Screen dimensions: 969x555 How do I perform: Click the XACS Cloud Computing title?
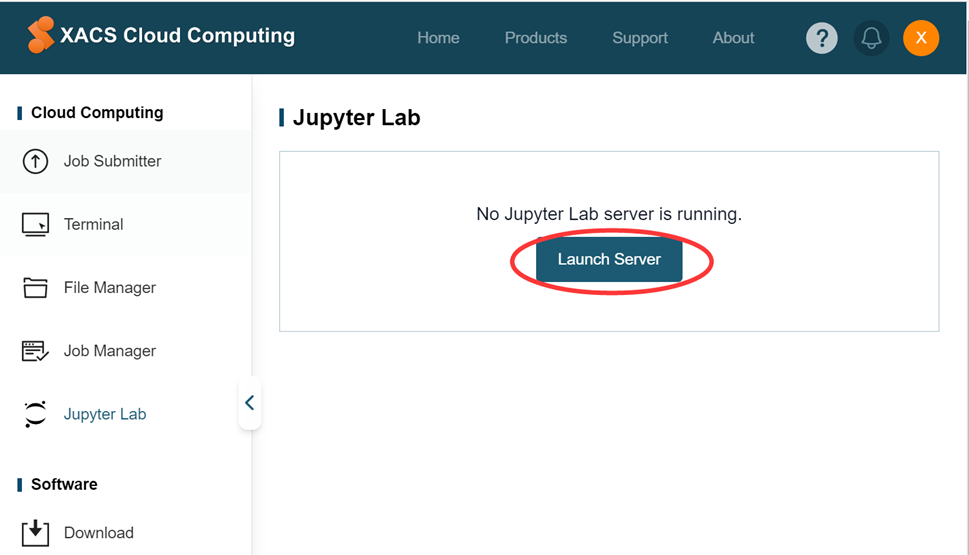pyautogui.click(x=177, y=36)
